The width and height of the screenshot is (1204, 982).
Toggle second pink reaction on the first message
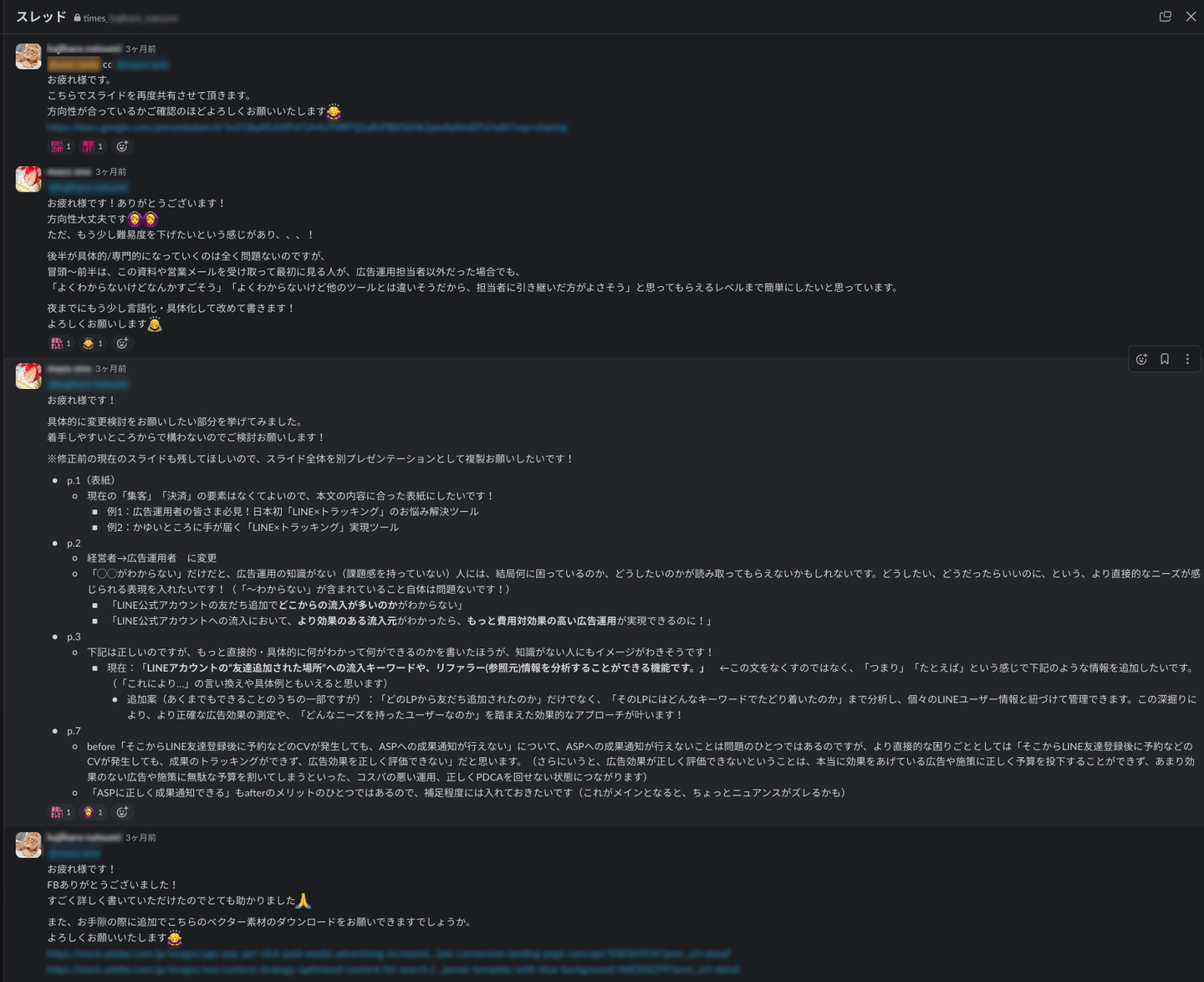pyautogui.click(x=93, y=146)
